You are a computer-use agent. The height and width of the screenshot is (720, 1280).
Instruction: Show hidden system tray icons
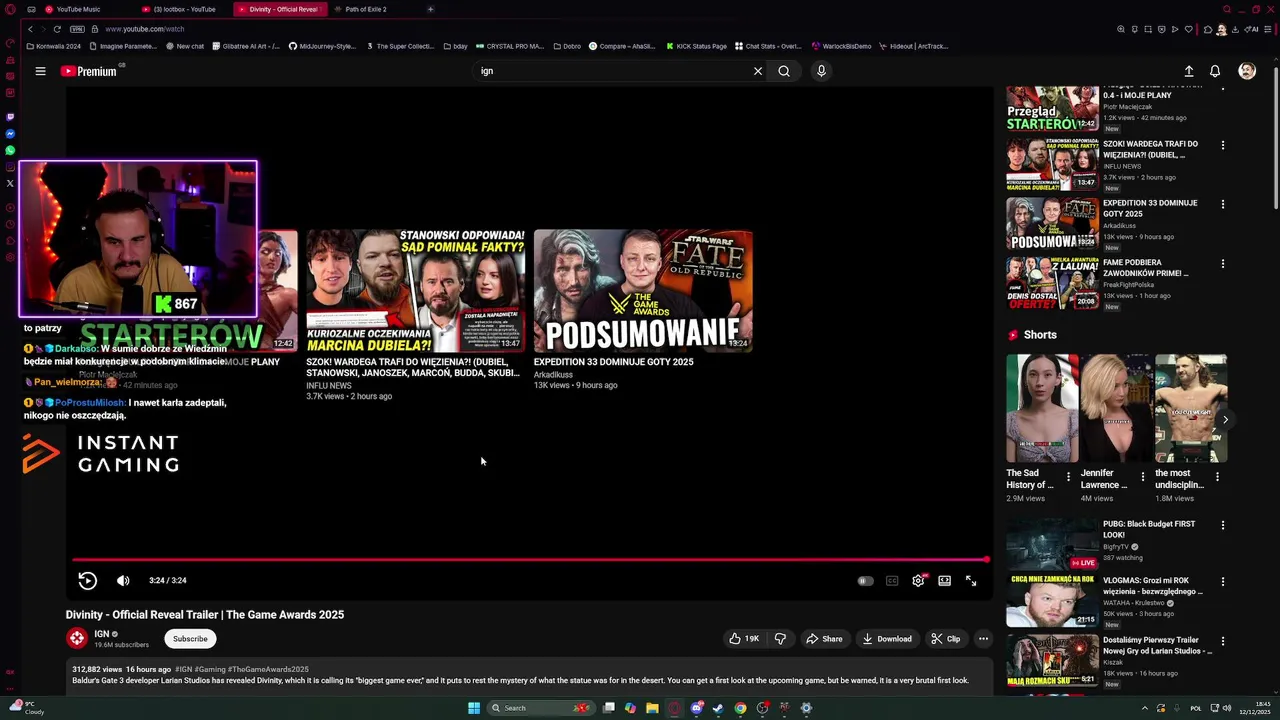(1145, 708)
